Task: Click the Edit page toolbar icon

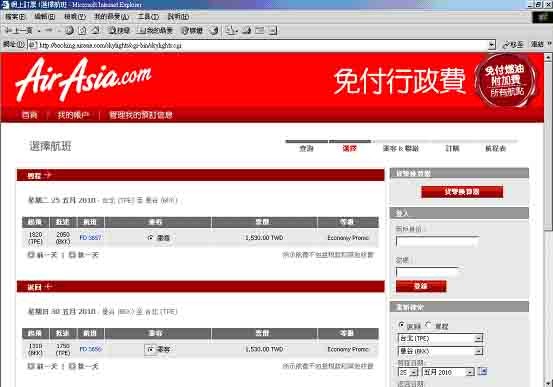Action: pos(260,30)
